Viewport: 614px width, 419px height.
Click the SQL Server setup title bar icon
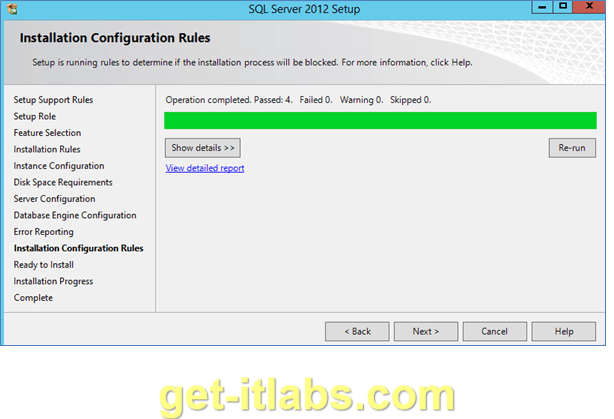tap(12, 9)
